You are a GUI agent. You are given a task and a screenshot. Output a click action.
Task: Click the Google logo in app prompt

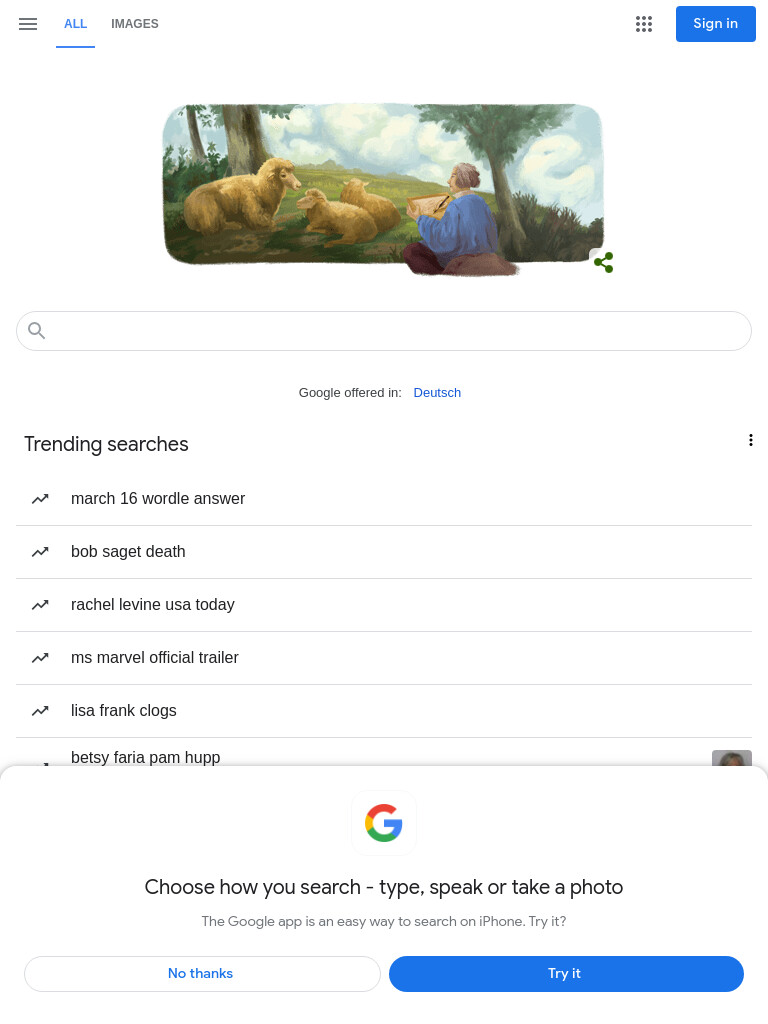pyautogui.click(x=383, y=823)
